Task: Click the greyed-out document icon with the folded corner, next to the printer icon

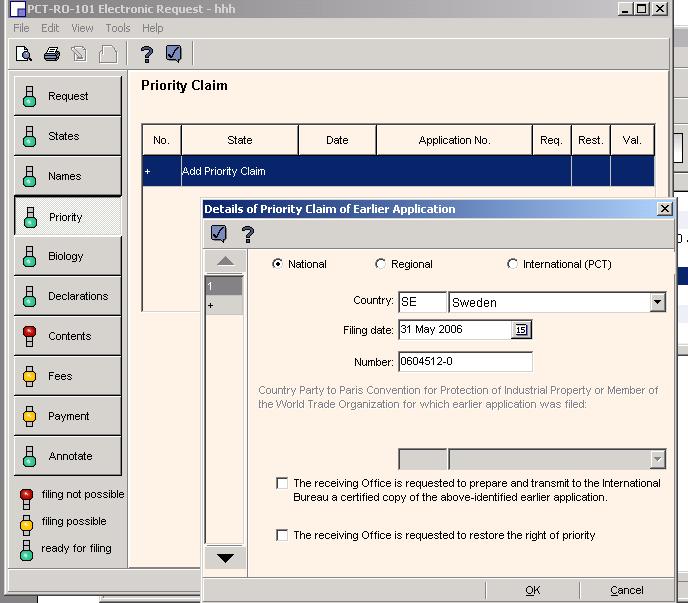Action: 79,54
